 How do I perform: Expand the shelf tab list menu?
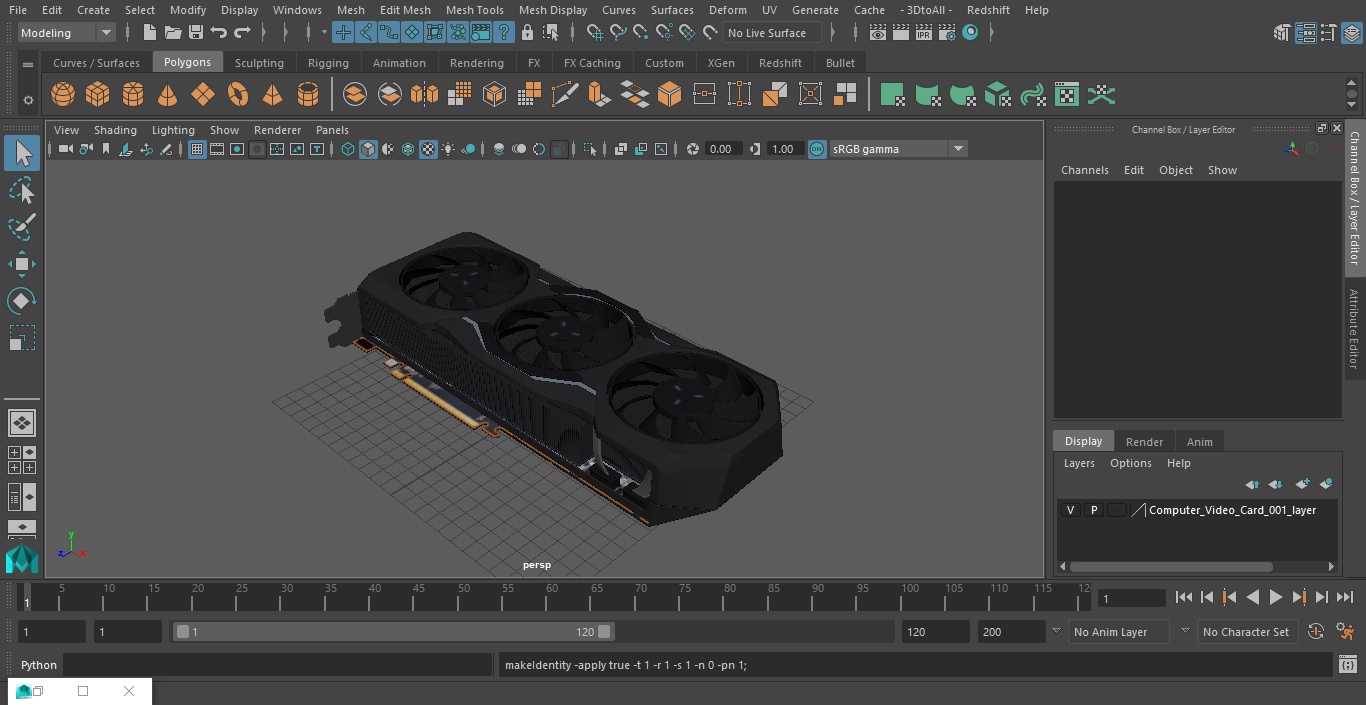click(28, 64)
